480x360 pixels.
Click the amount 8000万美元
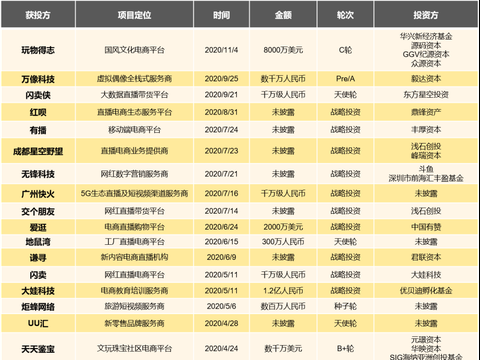point(283,50)
